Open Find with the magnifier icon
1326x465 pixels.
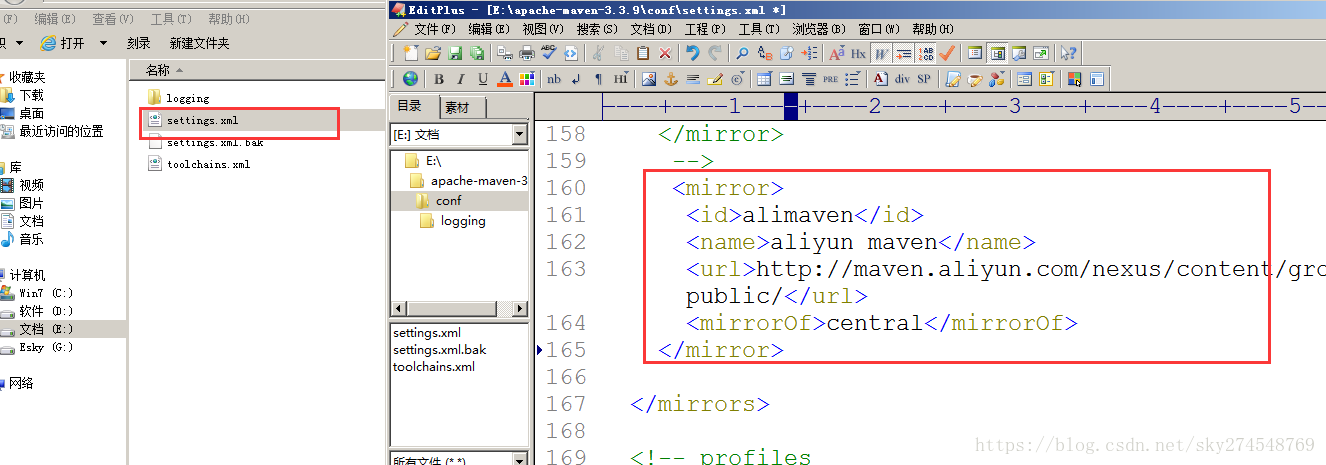click(x=742, y=53)
